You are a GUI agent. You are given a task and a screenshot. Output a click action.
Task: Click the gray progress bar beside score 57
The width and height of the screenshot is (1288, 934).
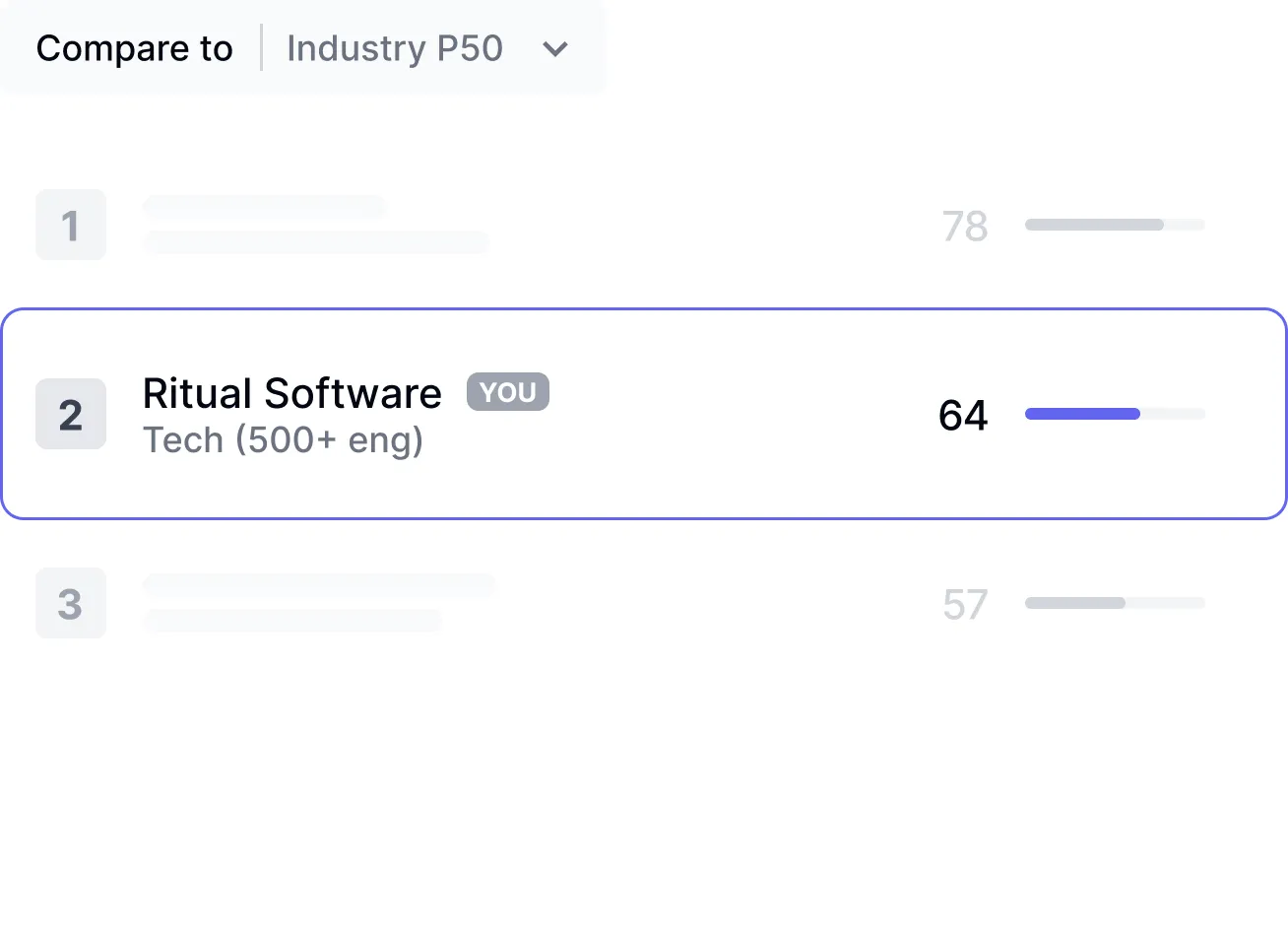pos(1075,603)
